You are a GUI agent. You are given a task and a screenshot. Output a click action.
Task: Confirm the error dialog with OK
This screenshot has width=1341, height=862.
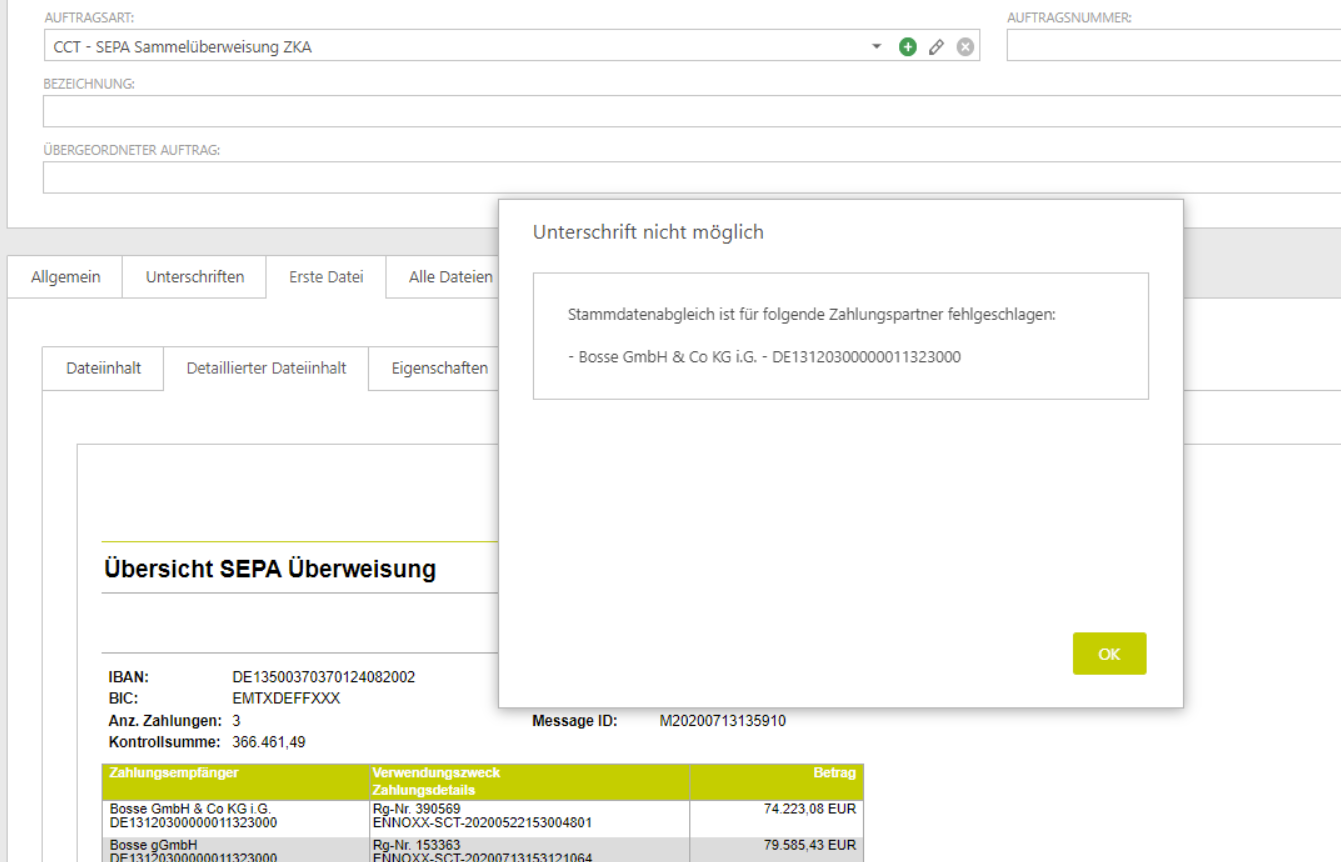1109,654
